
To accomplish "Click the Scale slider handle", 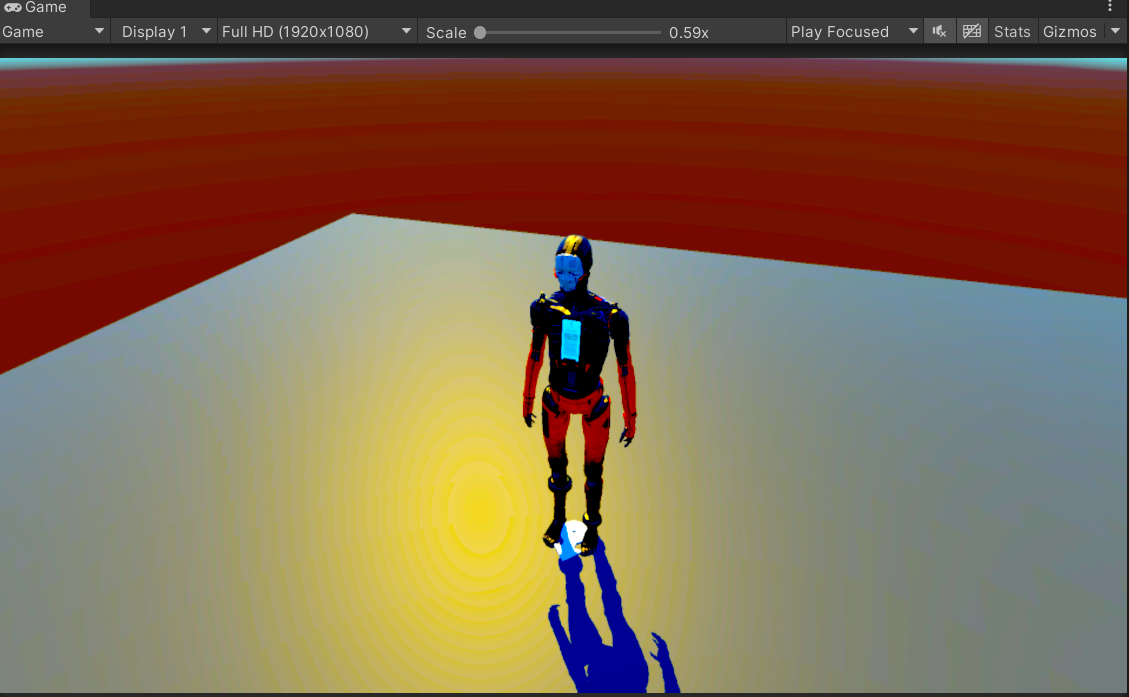I will 480,32.
